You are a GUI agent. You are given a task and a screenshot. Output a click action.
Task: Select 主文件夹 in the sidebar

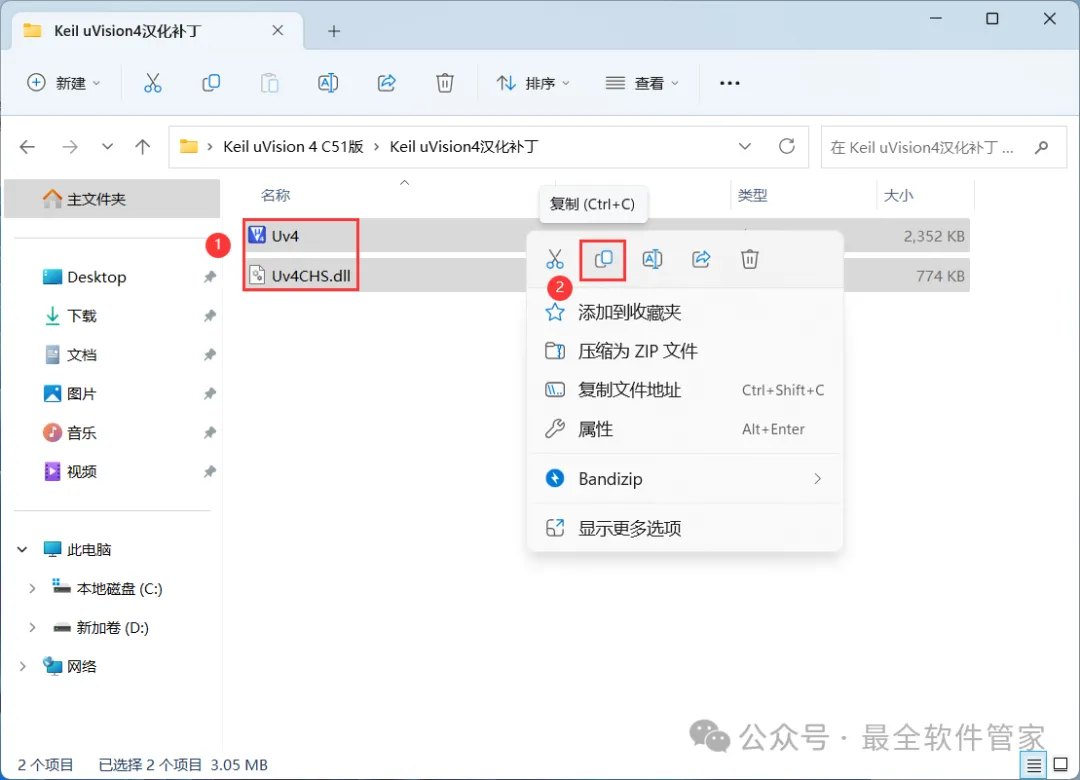point(112,199)
